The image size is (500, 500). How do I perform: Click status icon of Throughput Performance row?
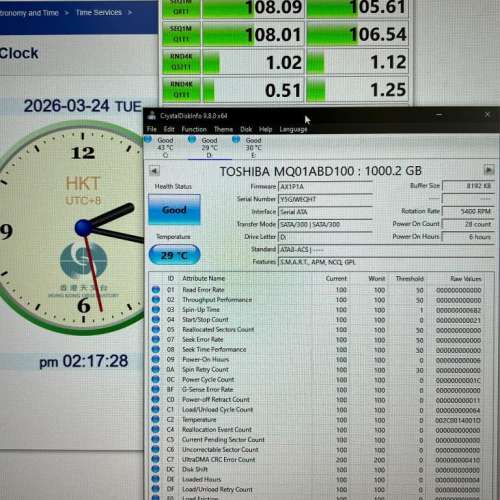(x=156, y=299)
